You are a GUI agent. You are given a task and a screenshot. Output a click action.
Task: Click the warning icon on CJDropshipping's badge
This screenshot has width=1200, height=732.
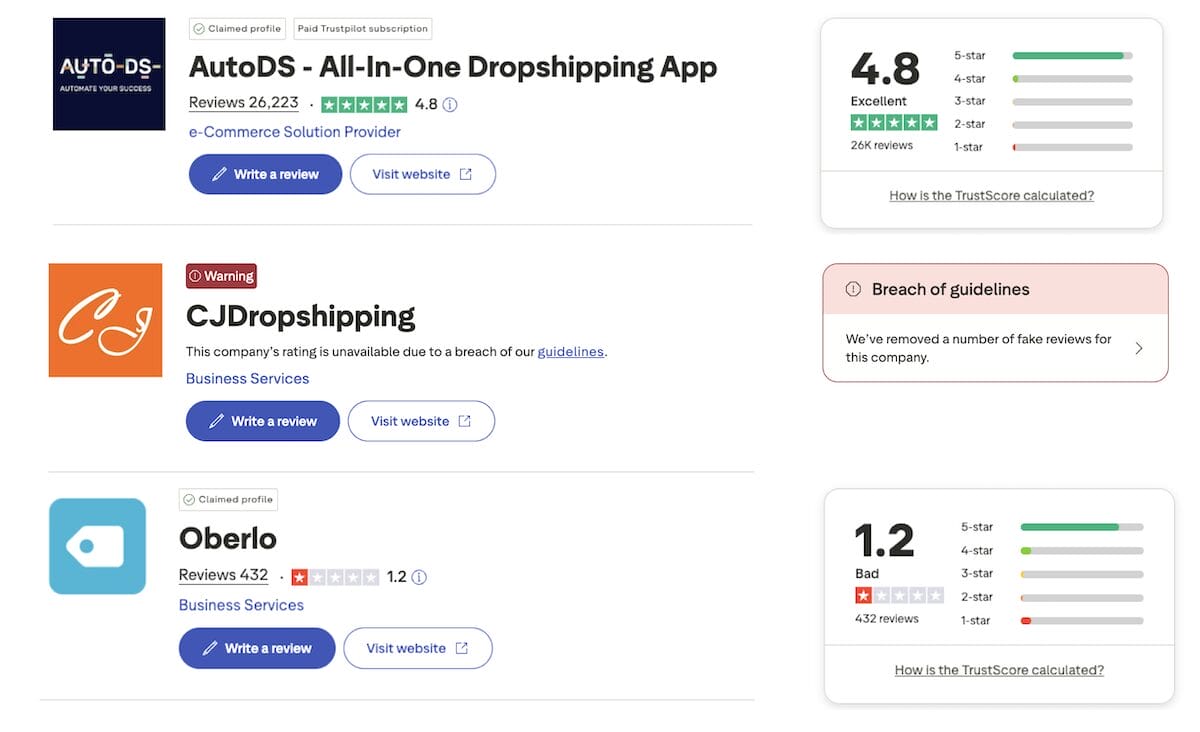(196, 276)
